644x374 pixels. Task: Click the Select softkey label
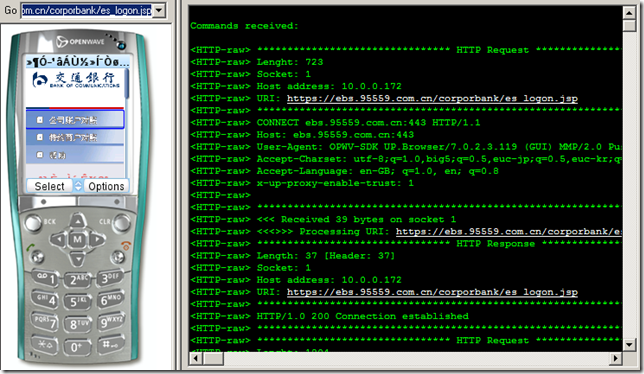(x=49, y=186)
